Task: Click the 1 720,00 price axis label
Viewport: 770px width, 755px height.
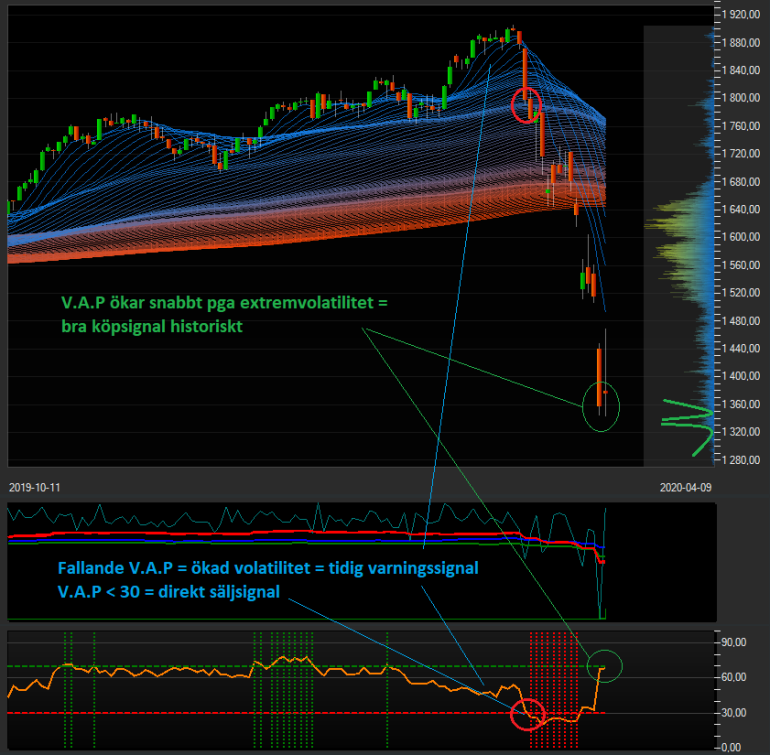Action: 741,154
